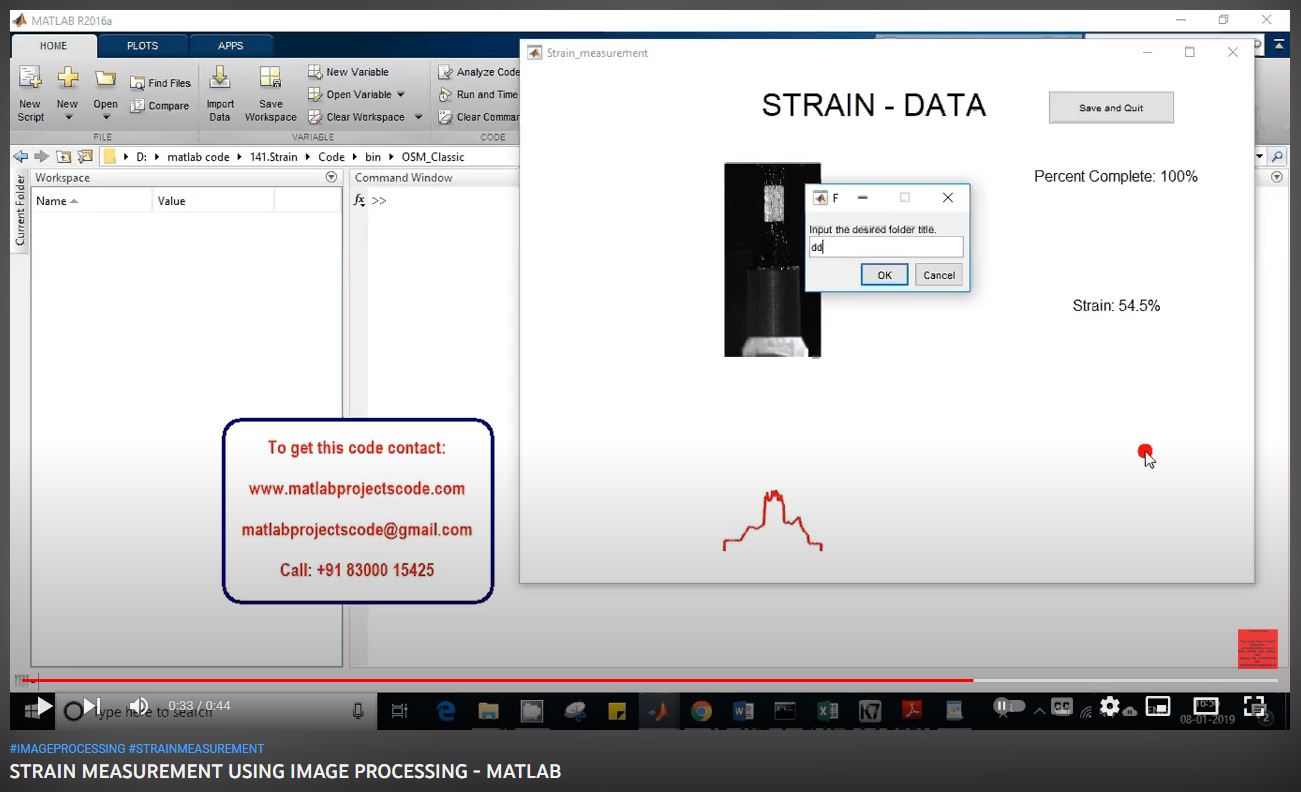The image size is (1301, 792).
Task: Click the 'STRAIN - DATA' heading text
Action: (874, 105)
